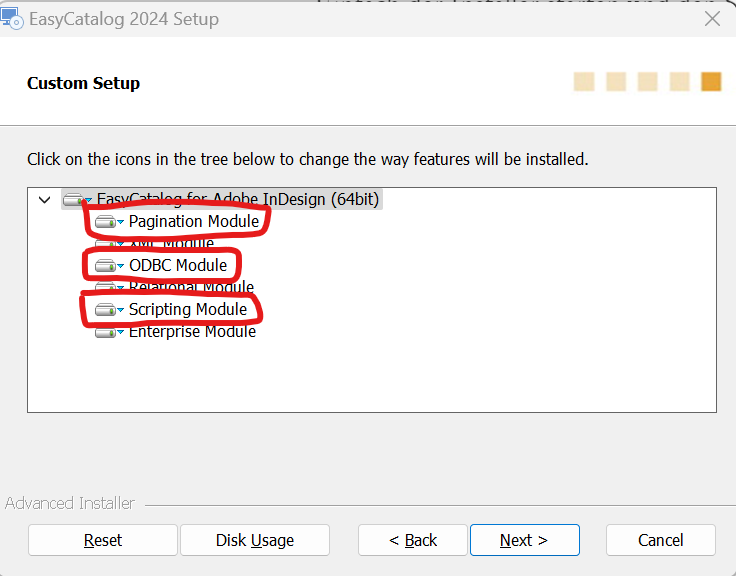Click the Disk Usage button

coord(255,540)
